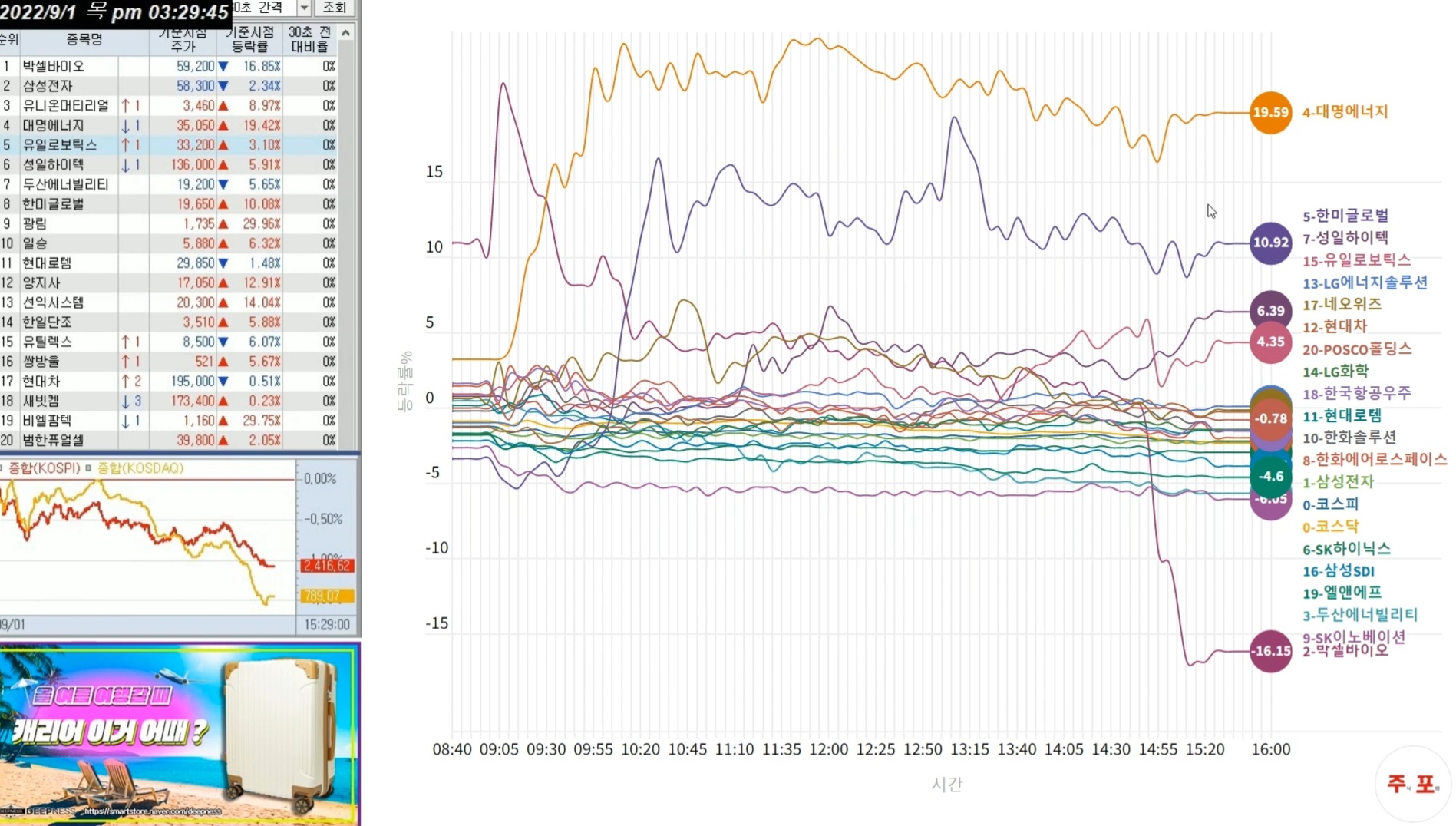Select the 선익시스템 row
The height and width of the screenshot is (826, 1456).
click(168, 302)
